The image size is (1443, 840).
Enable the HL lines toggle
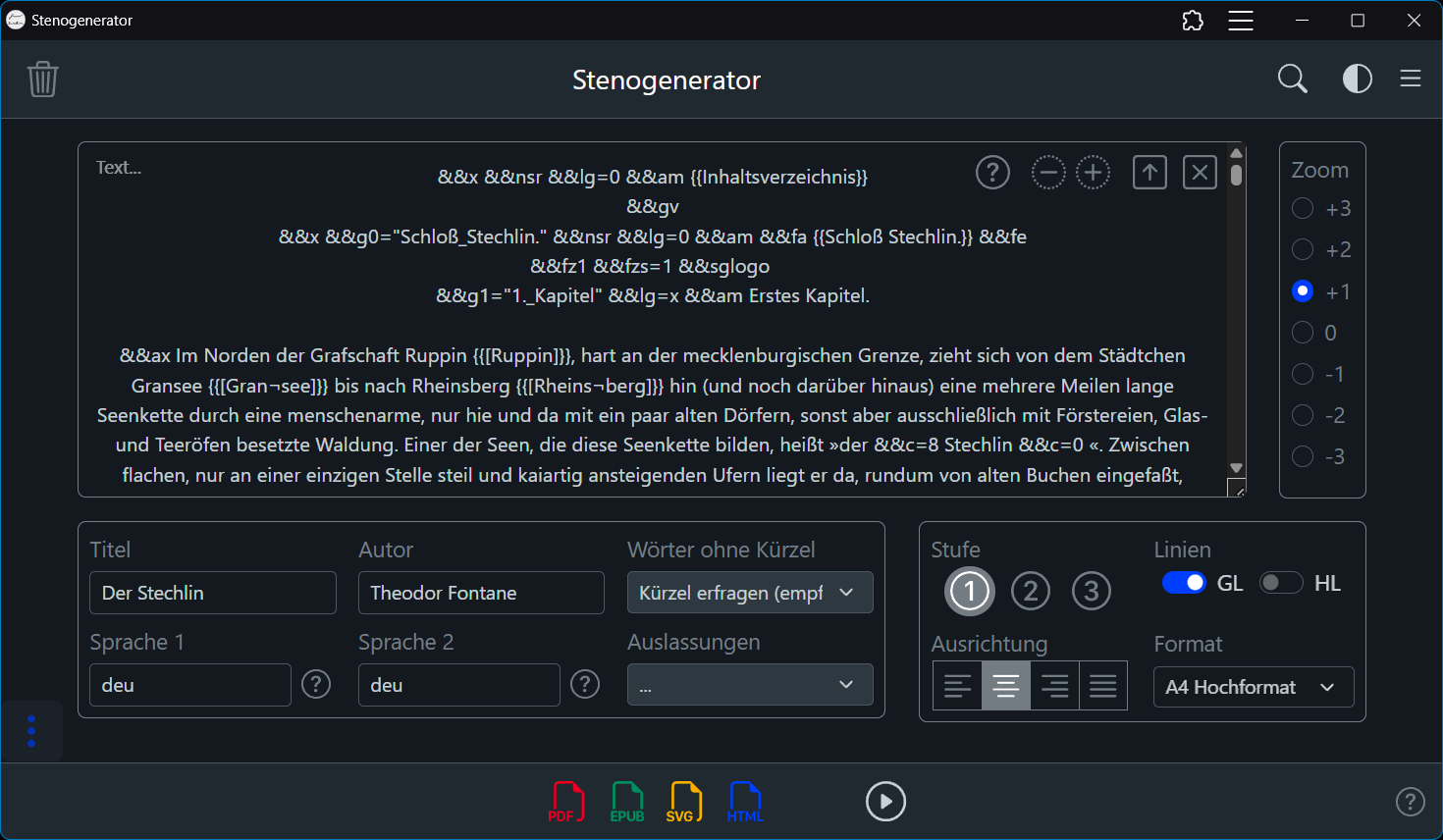1281,582
